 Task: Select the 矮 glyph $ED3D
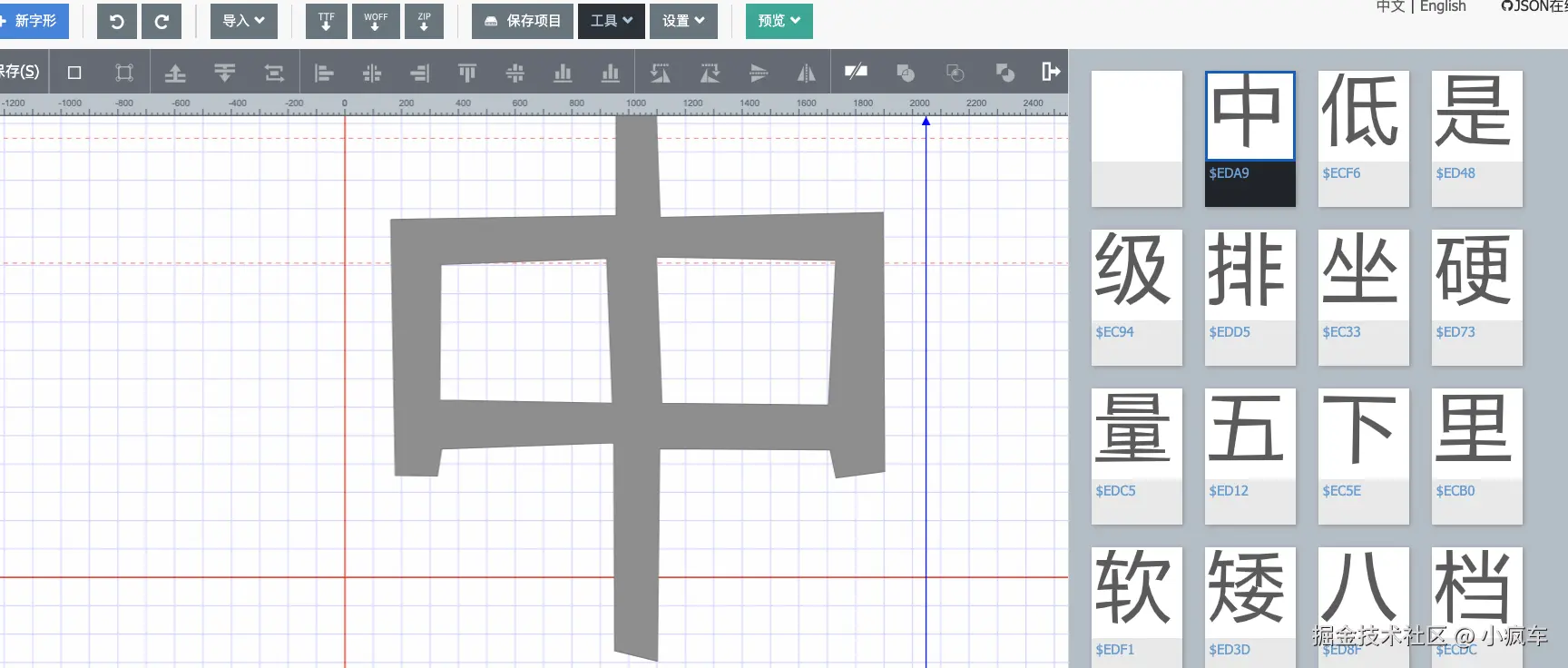coord(1250,607)
